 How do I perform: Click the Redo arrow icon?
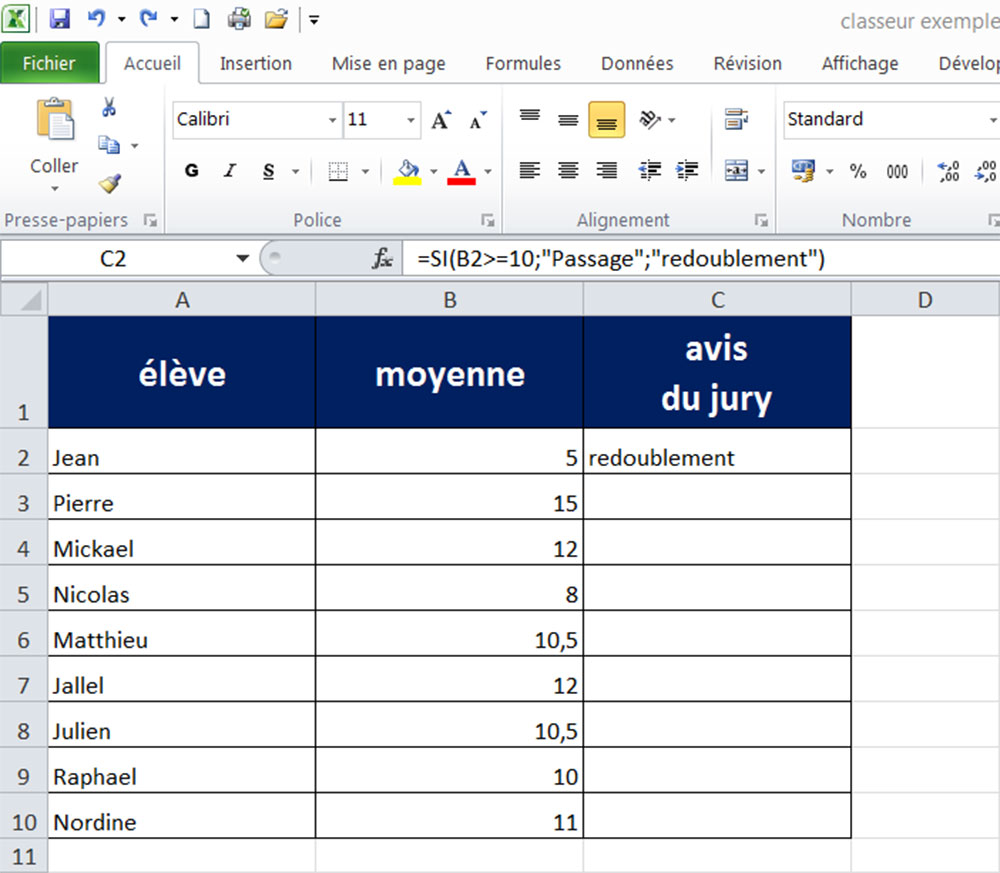click(x=149, y=18)
